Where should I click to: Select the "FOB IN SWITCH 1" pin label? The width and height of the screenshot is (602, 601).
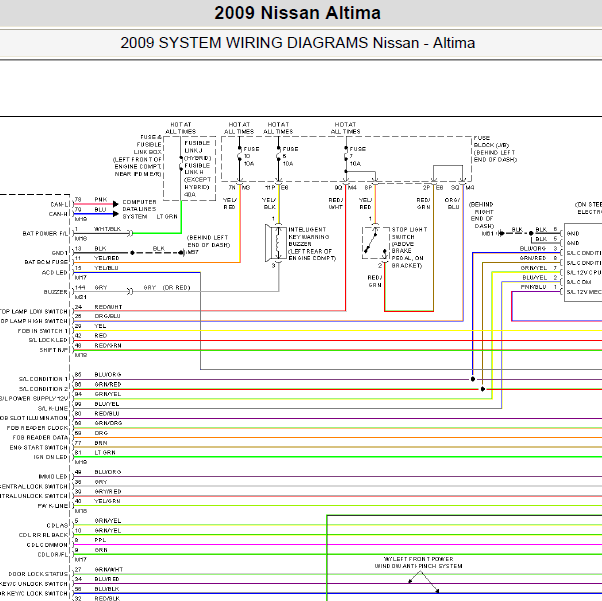pos(43,331)
